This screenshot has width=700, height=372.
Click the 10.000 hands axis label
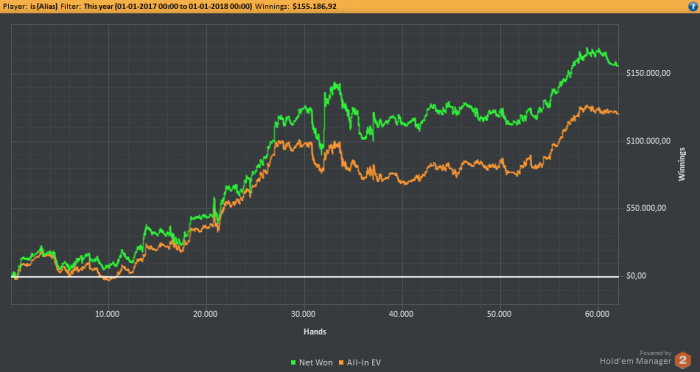pyautogui.click(x=107, y=314)
